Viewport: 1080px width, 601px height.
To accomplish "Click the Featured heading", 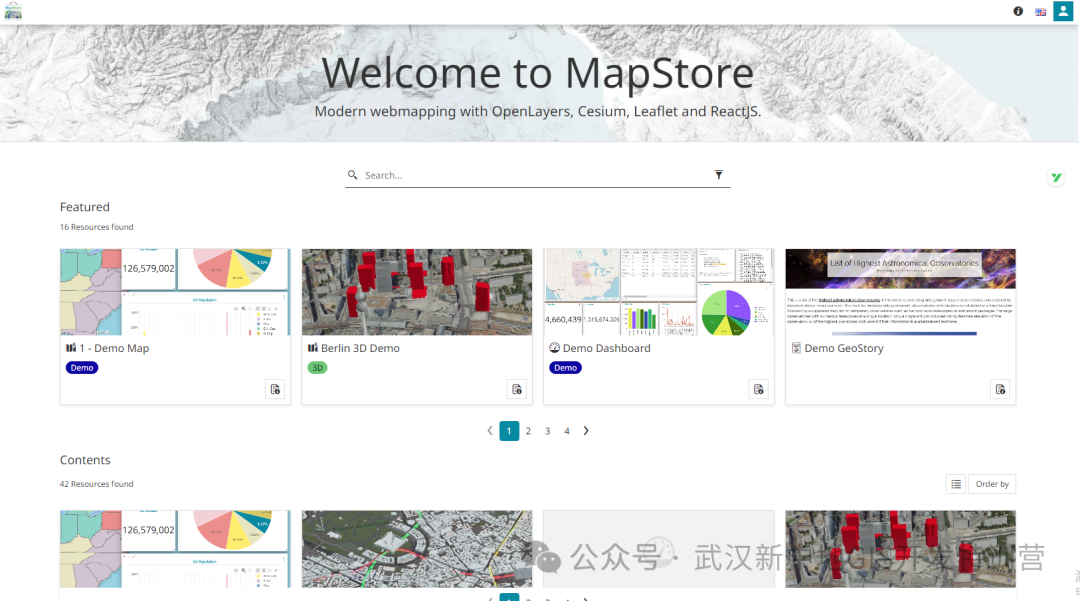I will pyautogui.click(x=85, y=207).
